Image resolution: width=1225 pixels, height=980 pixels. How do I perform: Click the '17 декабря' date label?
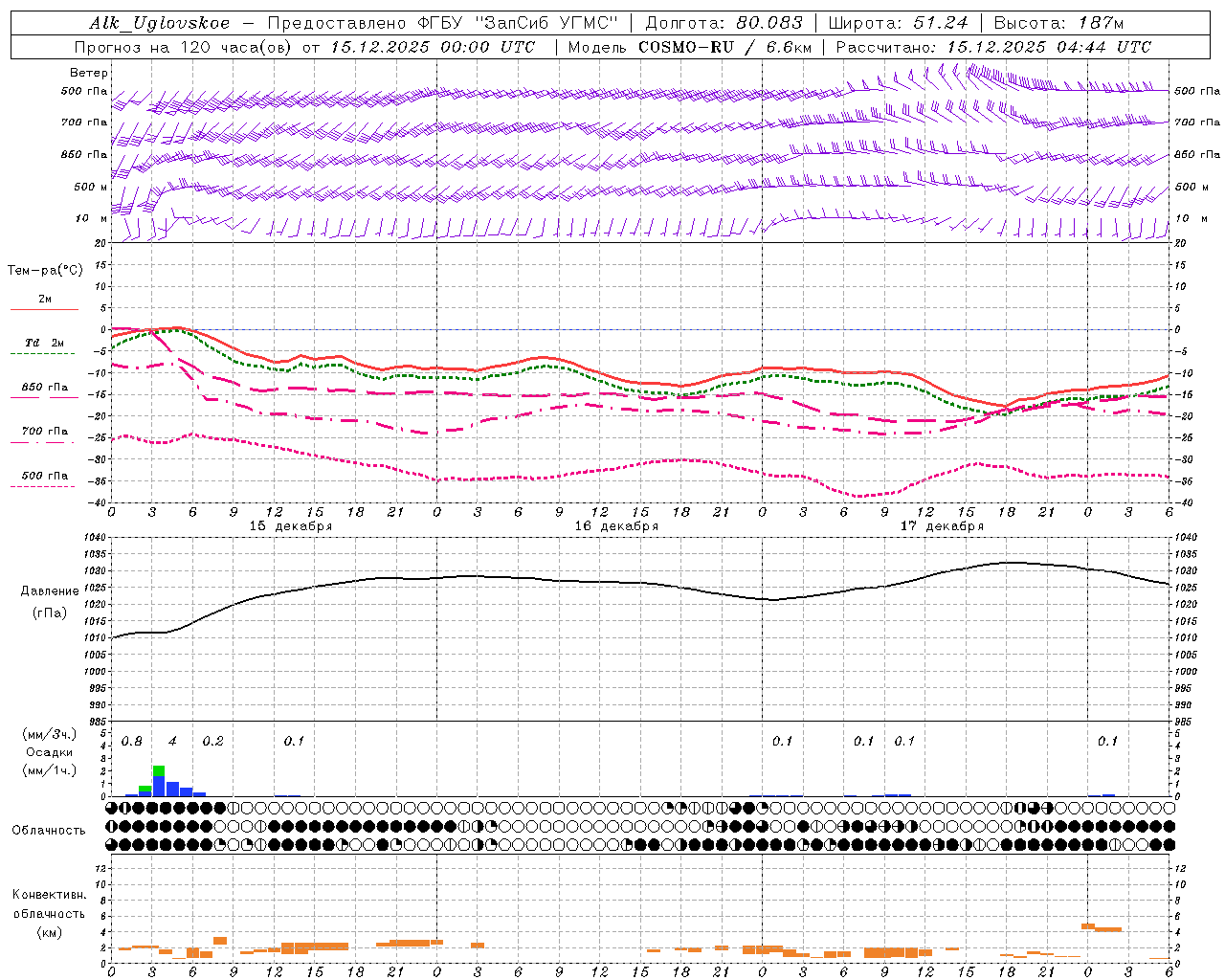[x=942, y=526]
